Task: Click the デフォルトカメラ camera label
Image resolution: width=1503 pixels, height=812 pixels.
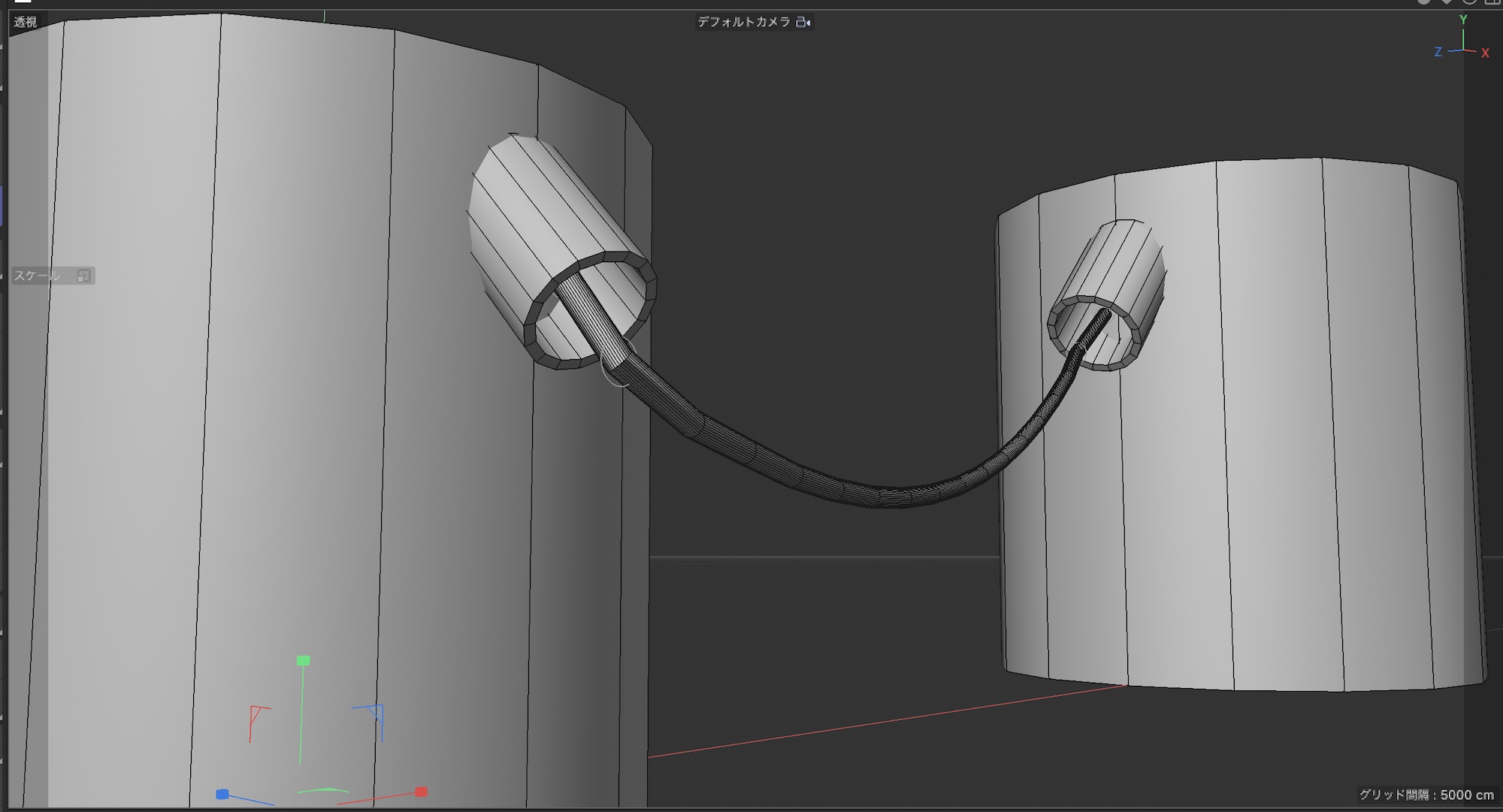Action: [x=743, y=22]
